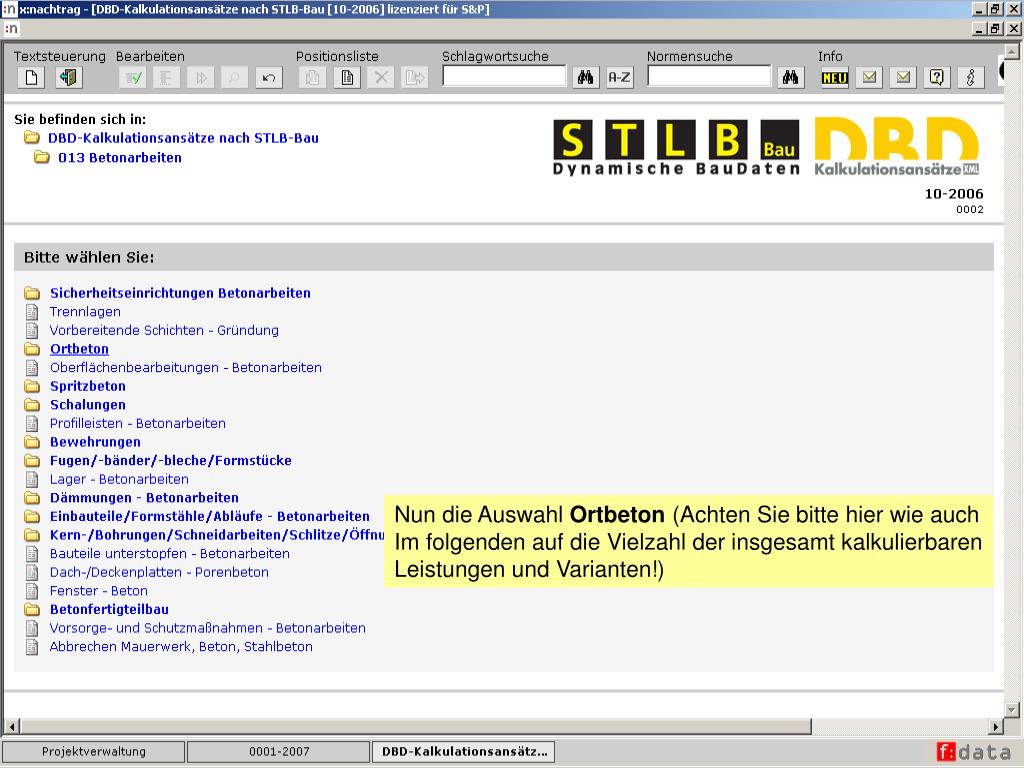The image size is (1024, 768).
Task: Open the Spritzbeton folder
Action: (x=88, y=387)
